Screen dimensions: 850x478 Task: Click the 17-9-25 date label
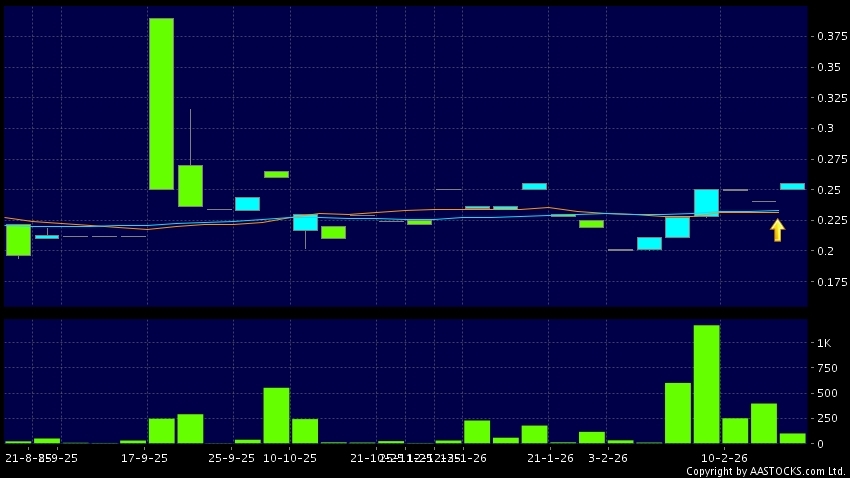[143, 458]
